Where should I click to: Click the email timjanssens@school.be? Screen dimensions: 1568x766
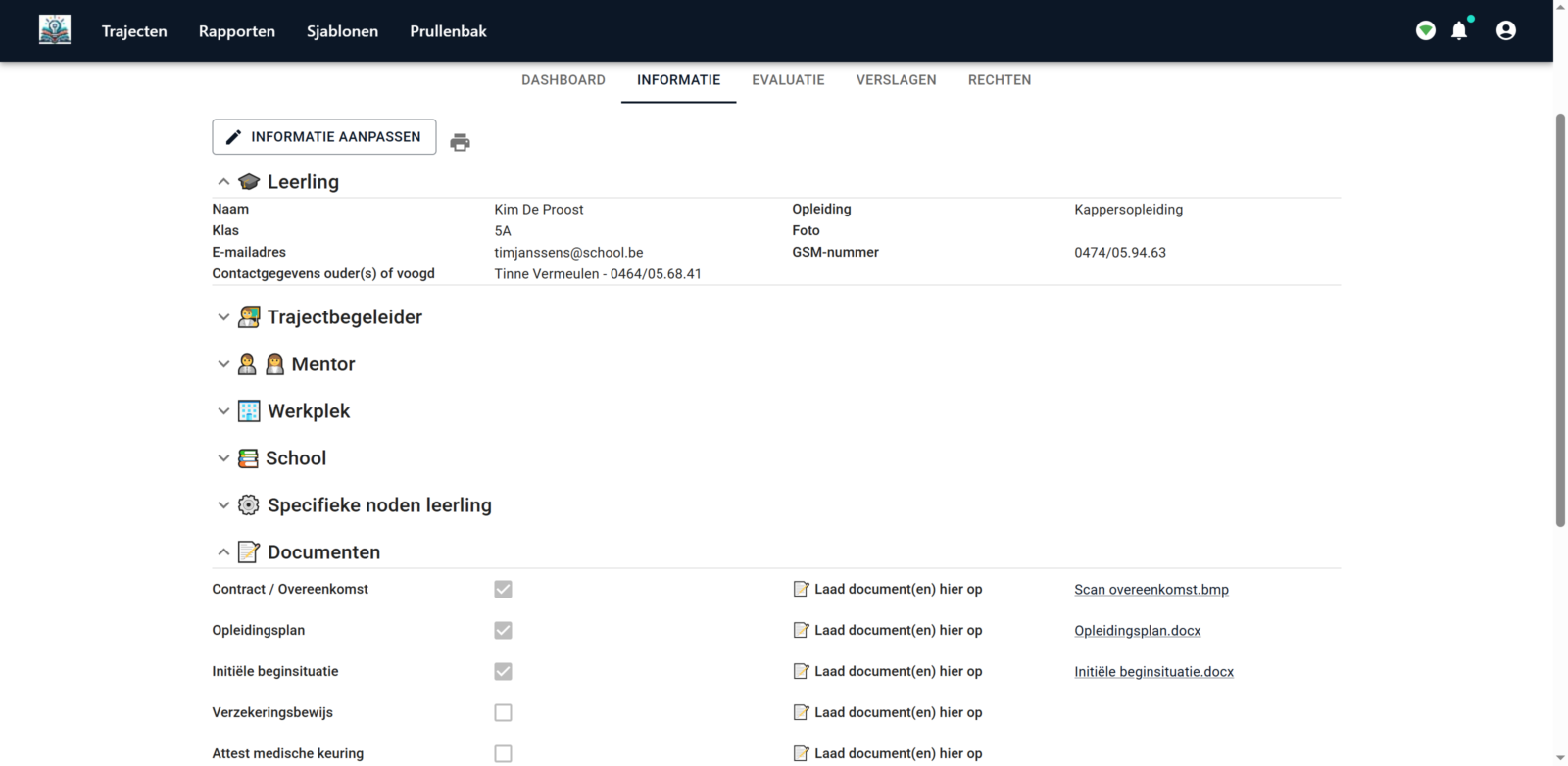pyautogui.click(x=568, y=253)
